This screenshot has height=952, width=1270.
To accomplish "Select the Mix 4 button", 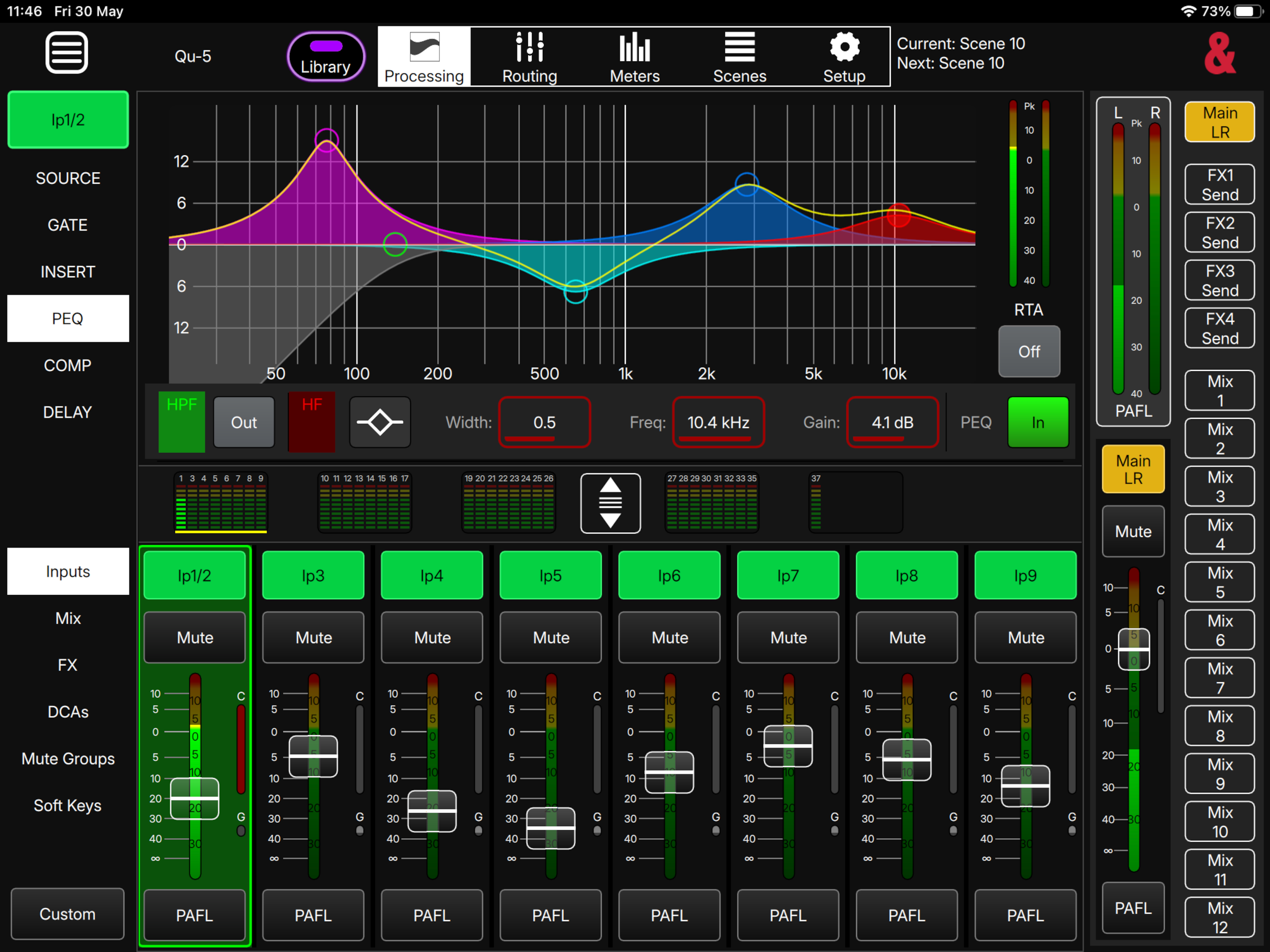I will [1220, 535].
